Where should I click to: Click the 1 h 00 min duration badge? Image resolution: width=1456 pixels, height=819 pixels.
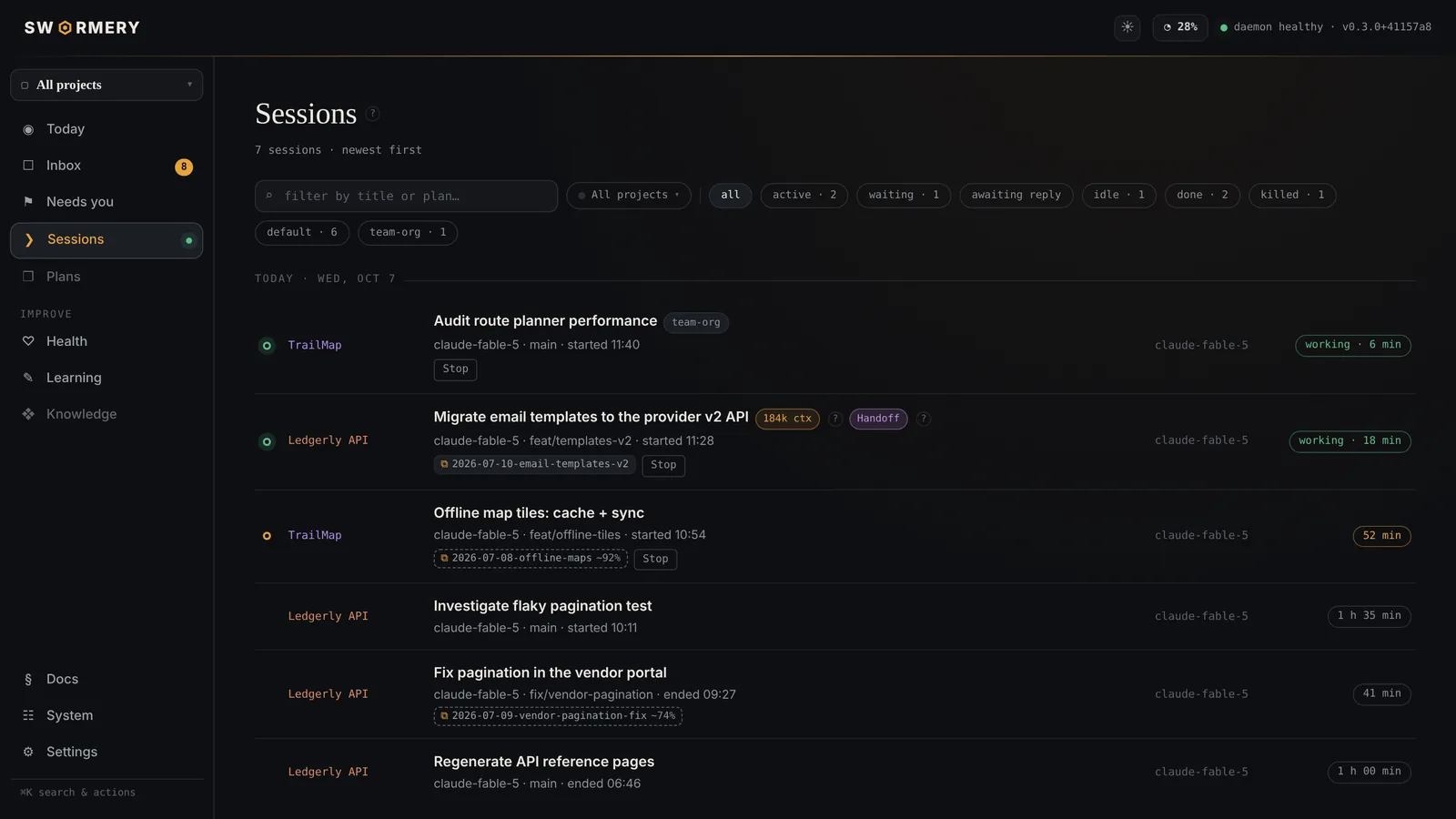pos(1369,772)
